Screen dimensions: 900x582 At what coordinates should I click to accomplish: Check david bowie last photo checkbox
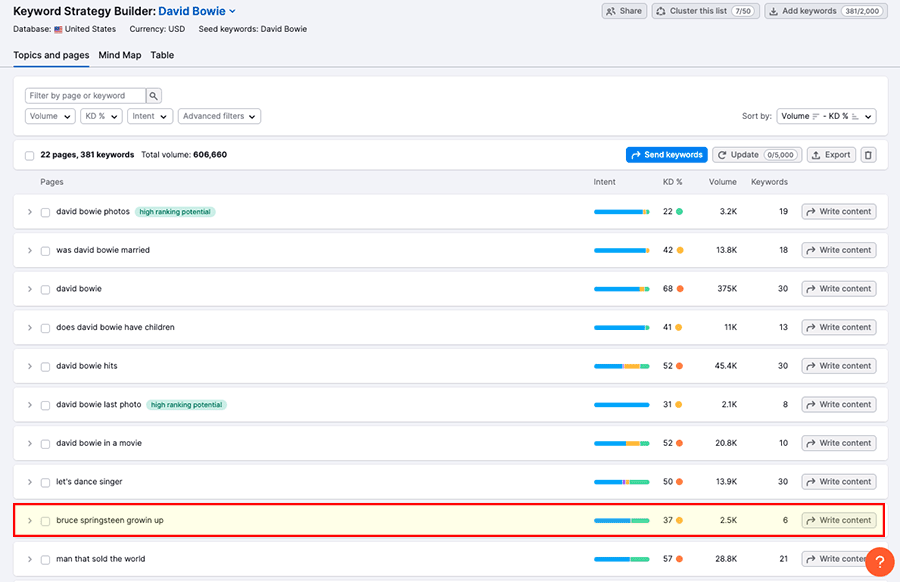[45, 405]
